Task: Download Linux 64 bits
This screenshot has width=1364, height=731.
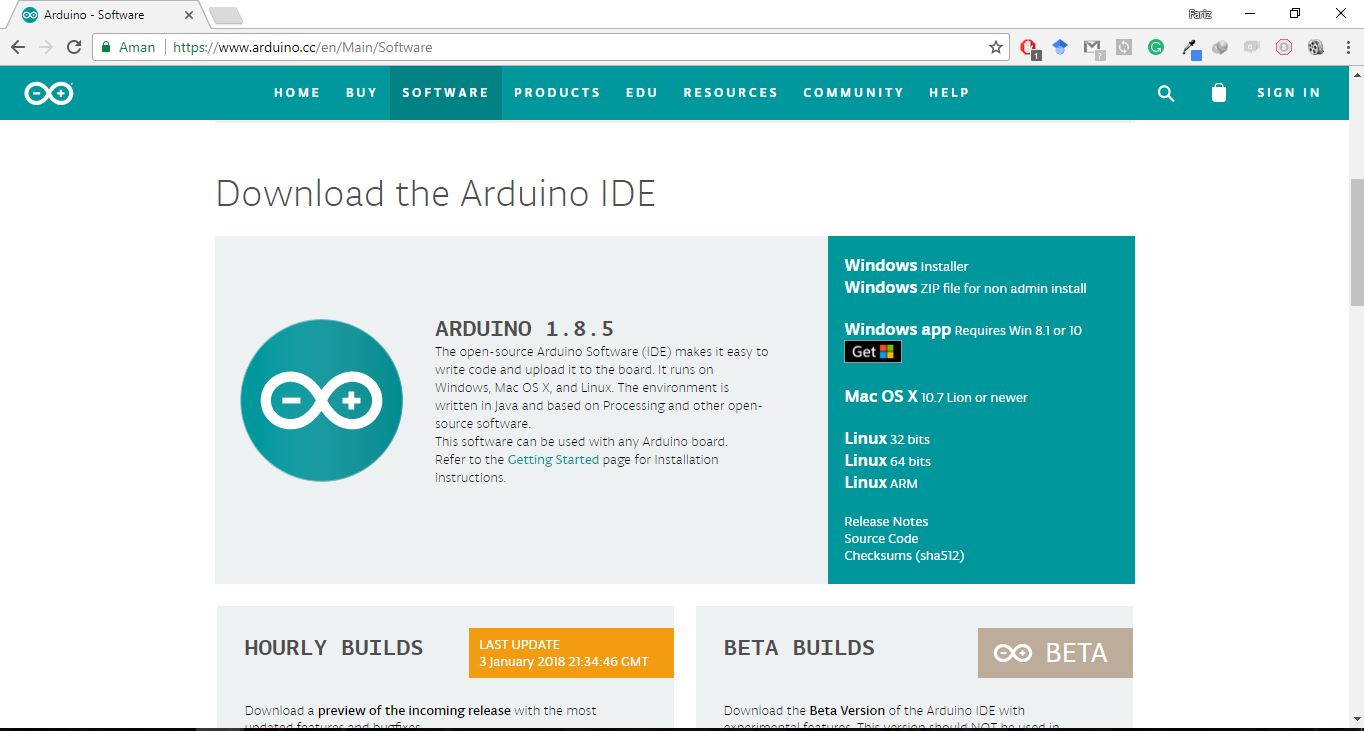Action: pos(887,461)
